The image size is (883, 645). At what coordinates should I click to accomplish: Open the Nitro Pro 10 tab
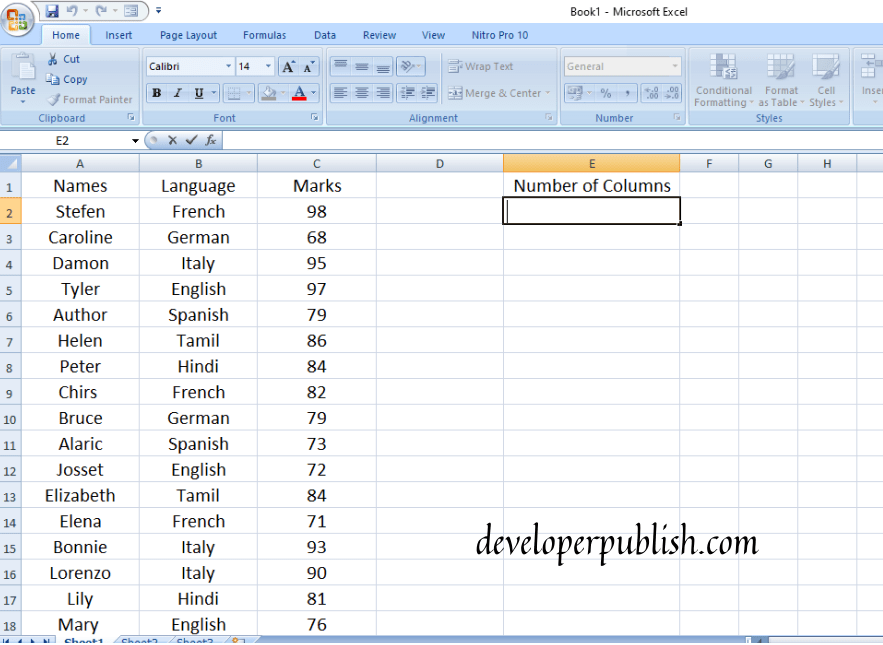499,34
